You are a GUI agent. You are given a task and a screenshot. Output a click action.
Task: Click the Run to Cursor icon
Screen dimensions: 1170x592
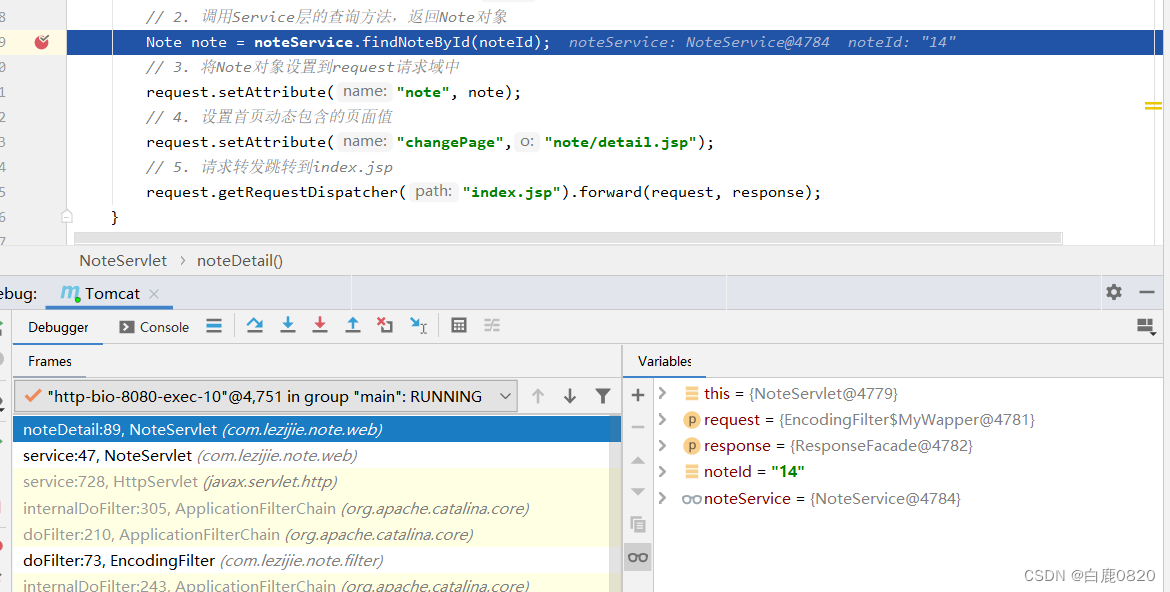click(x=418, y=325)
